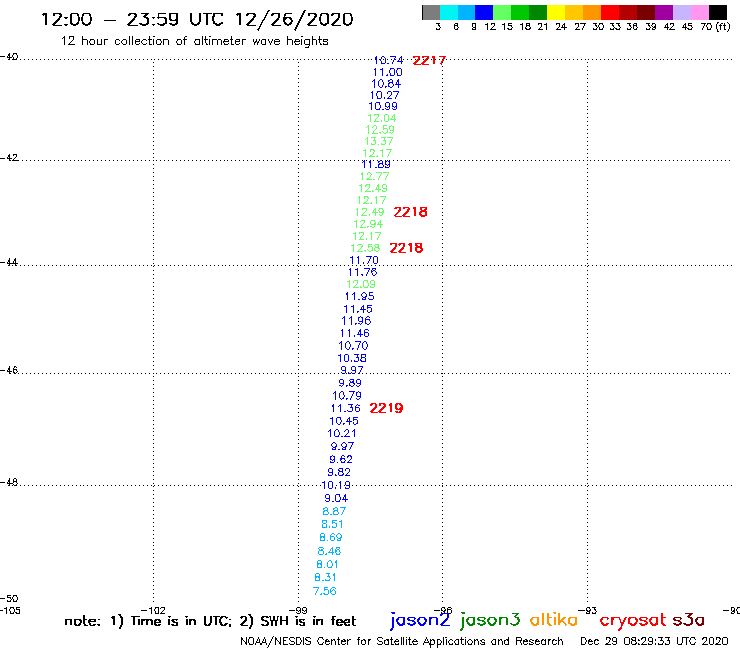Click the yellow legend color swatch
This screenshot has width=740, height=650.
point(556,12)
